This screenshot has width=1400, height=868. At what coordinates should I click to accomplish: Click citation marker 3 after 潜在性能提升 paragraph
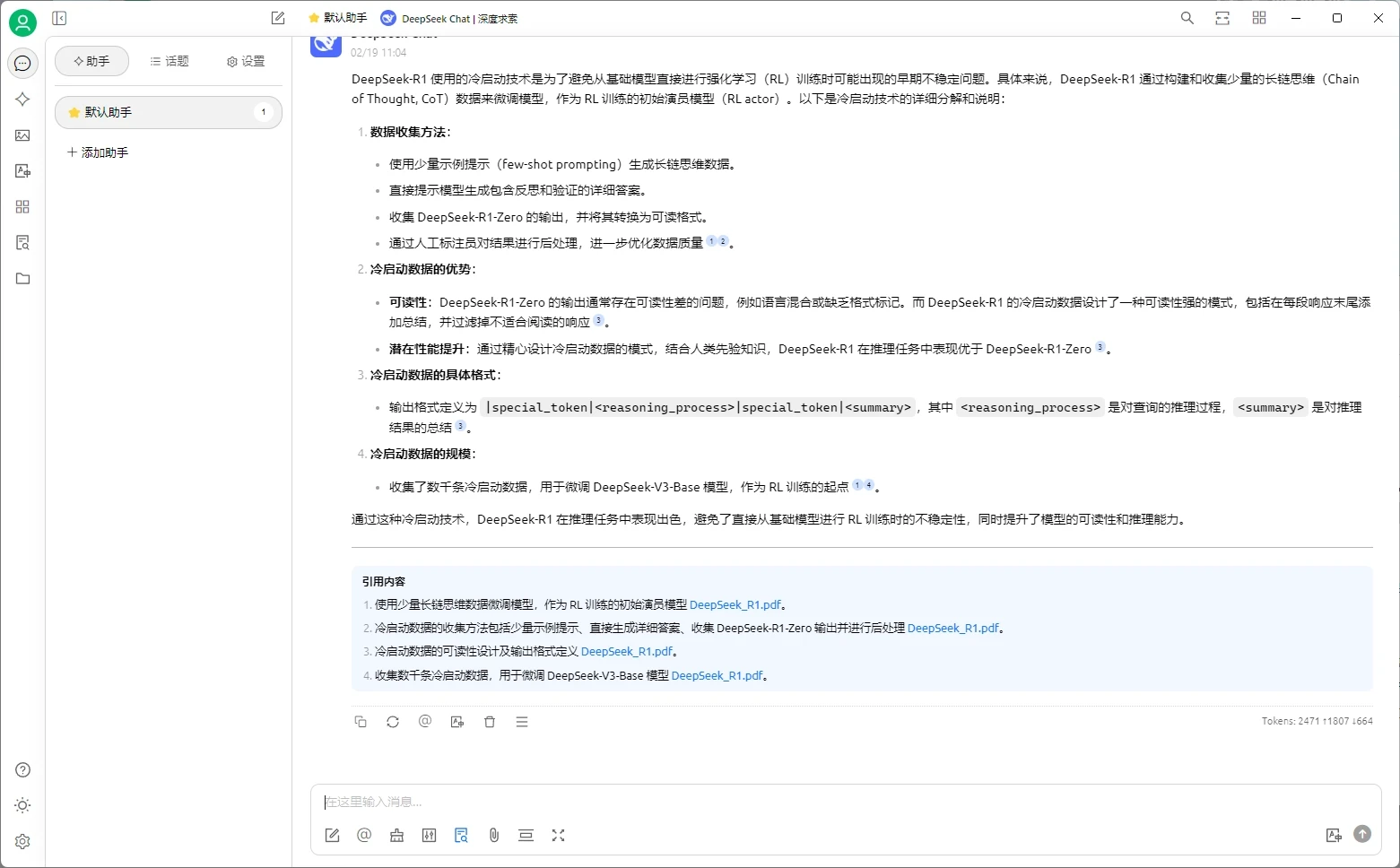click(x=1100, y=347)
